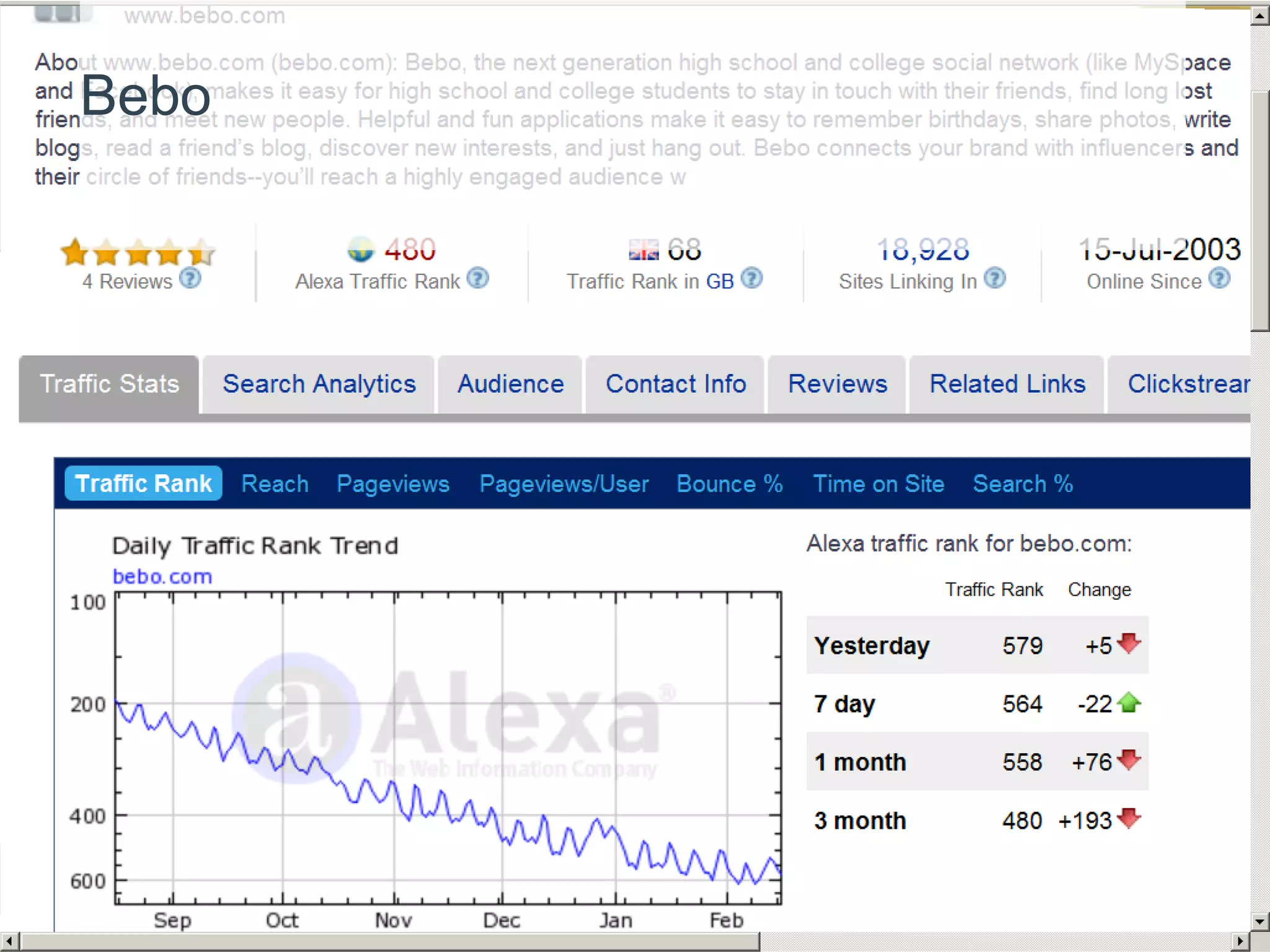Open the Contact Info tab
1270x952 pixels.
[x=675, y=384]
